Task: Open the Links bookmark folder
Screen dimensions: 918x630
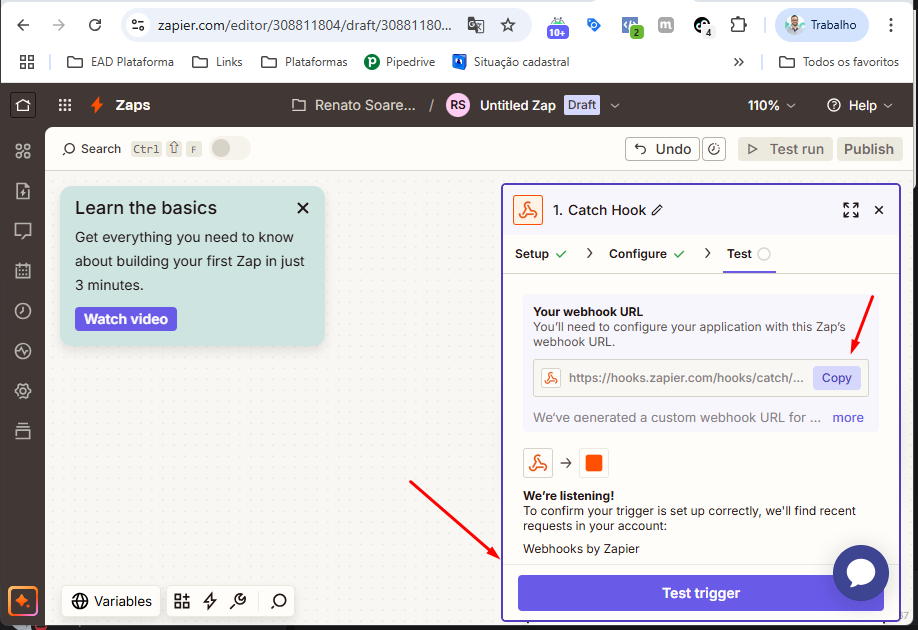Action: (x=217, y=62)
